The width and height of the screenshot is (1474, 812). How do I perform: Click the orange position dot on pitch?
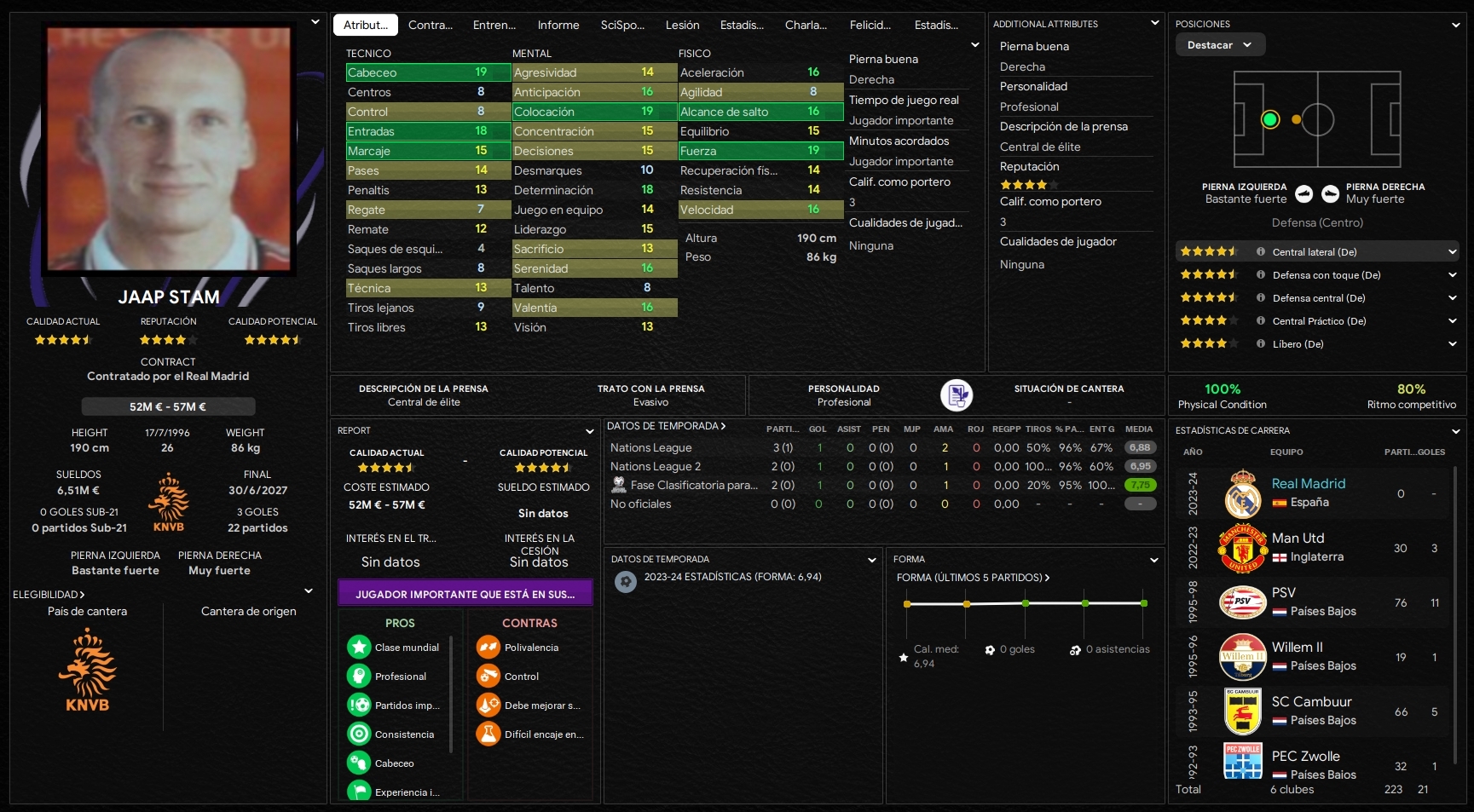1296,120
